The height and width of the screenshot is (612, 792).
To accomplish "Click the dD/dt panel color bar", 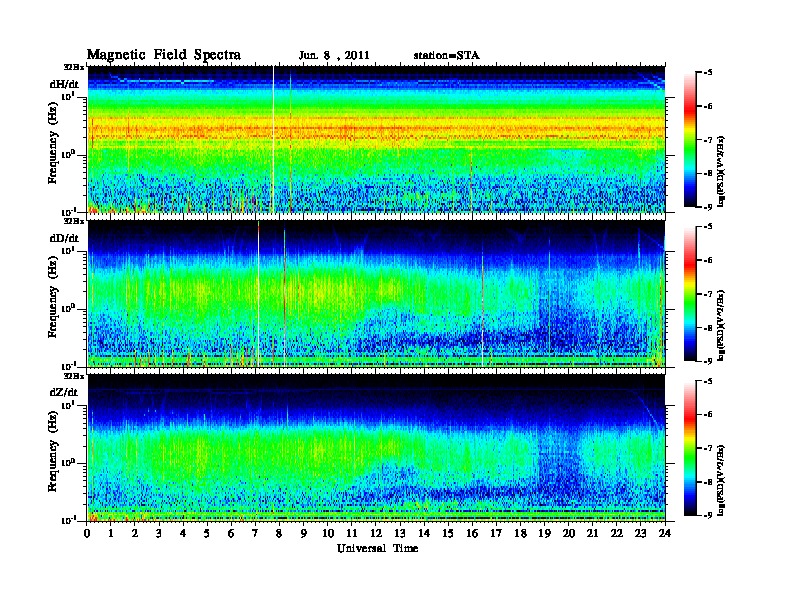I will pyautogui.click(x=690, y=293).
